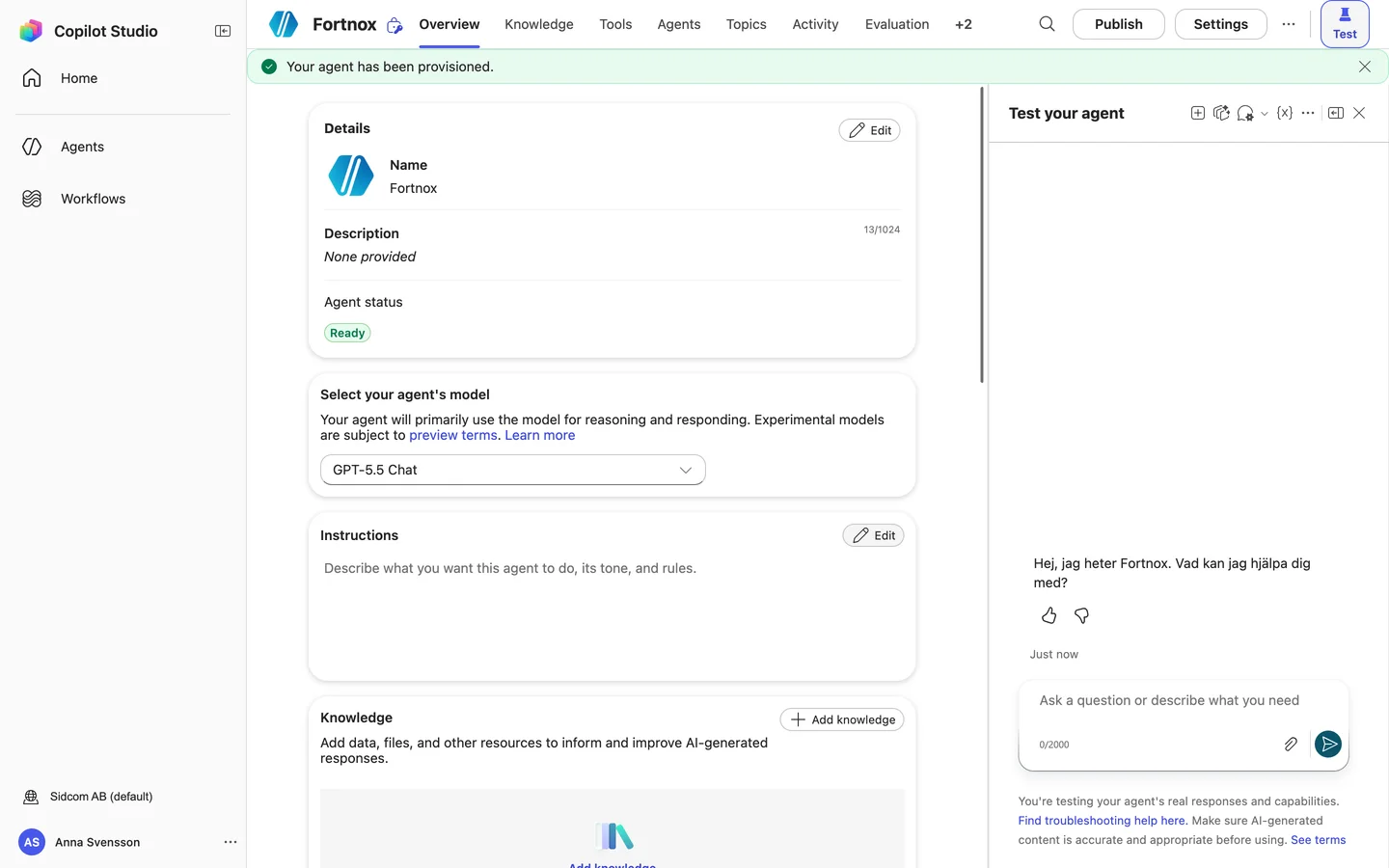1389x868 pixels.
Task: Expand the +2 additional tabs
Action: click(964, 24)
